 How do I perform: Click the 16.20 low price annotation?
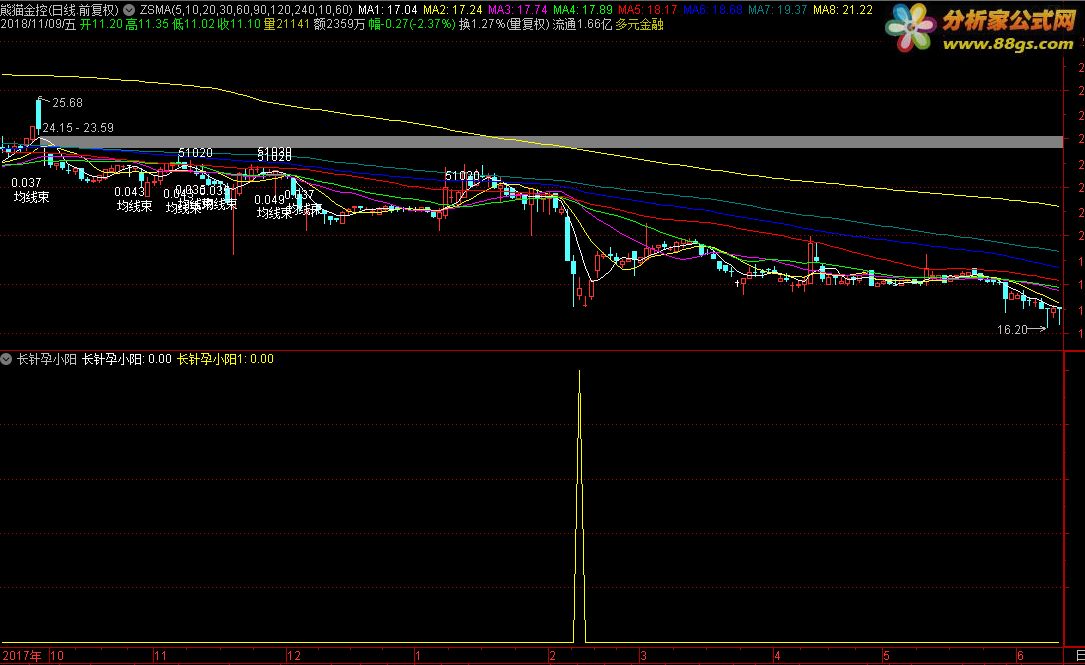1012,329
